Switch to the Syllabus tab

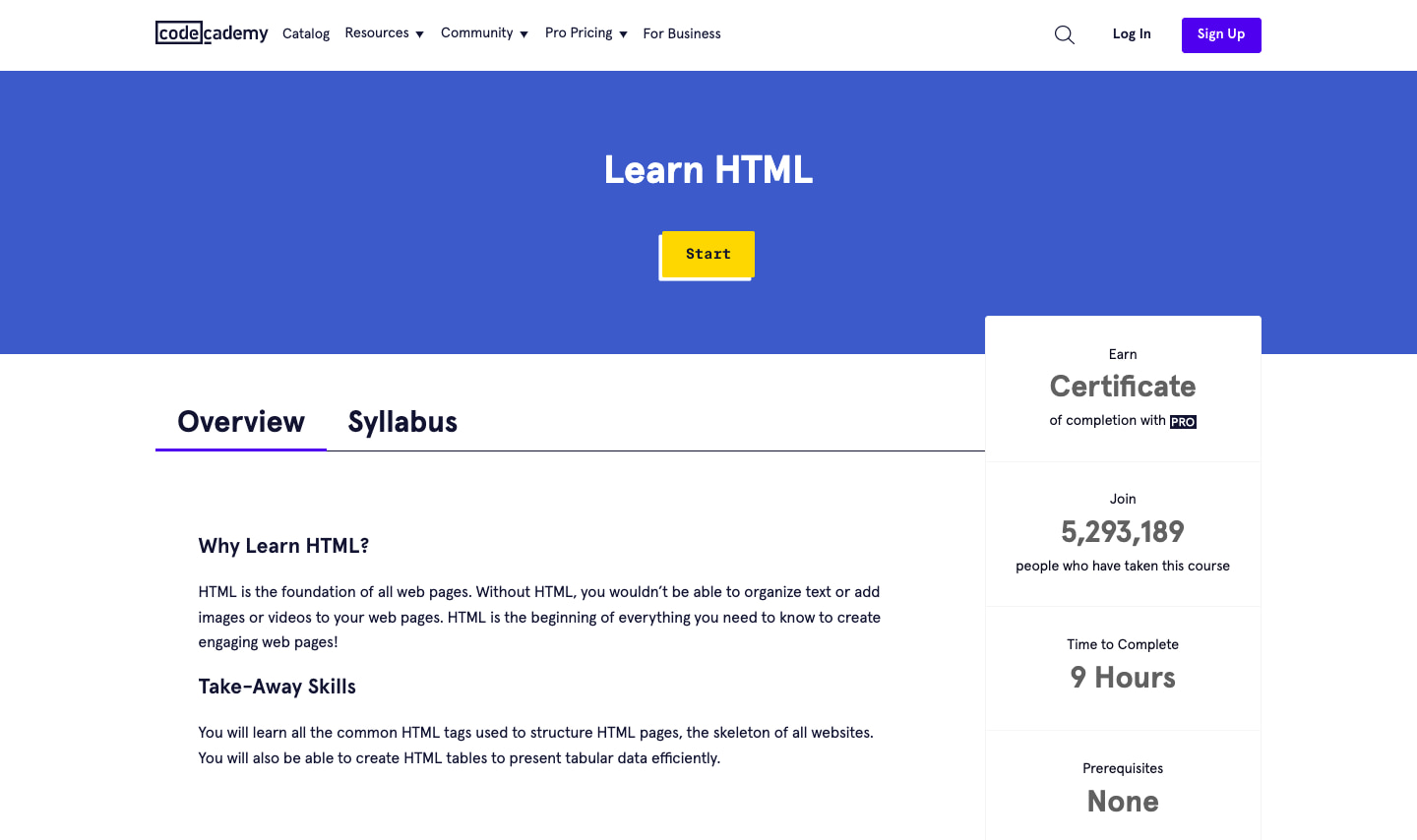402,422
